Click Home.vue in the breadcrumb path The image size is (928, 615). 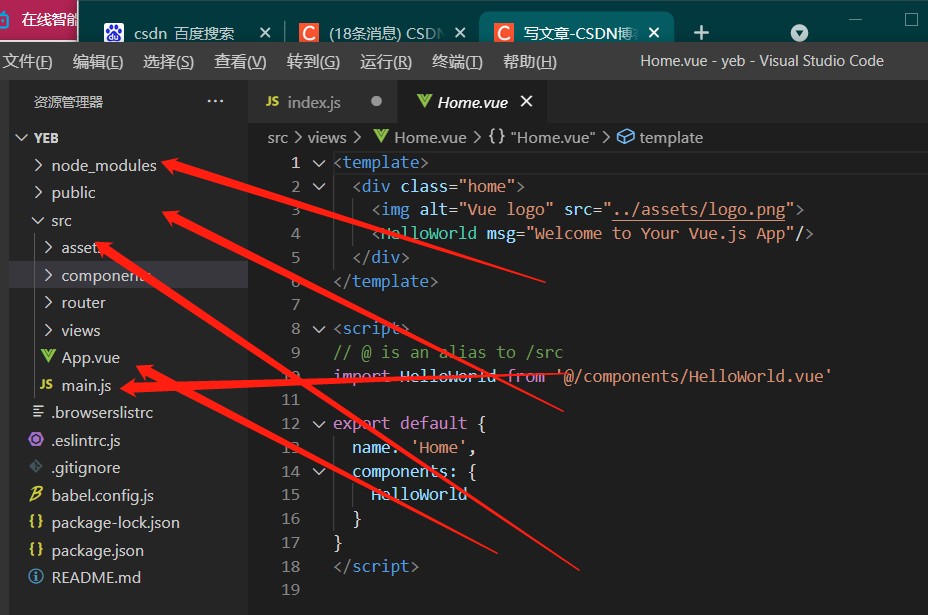point(430,138)
